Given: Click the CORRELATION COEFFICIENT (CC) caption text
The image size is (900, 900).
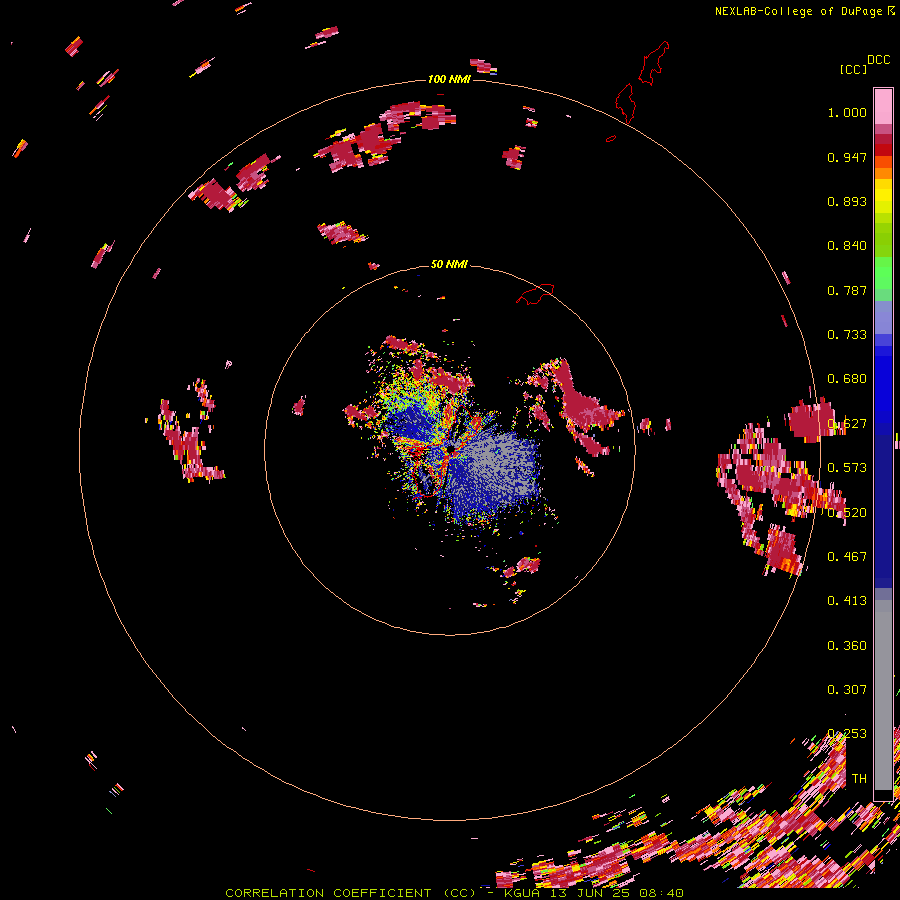Looking at the screenshot, I should pyautogui.click(x=350, y=893).
